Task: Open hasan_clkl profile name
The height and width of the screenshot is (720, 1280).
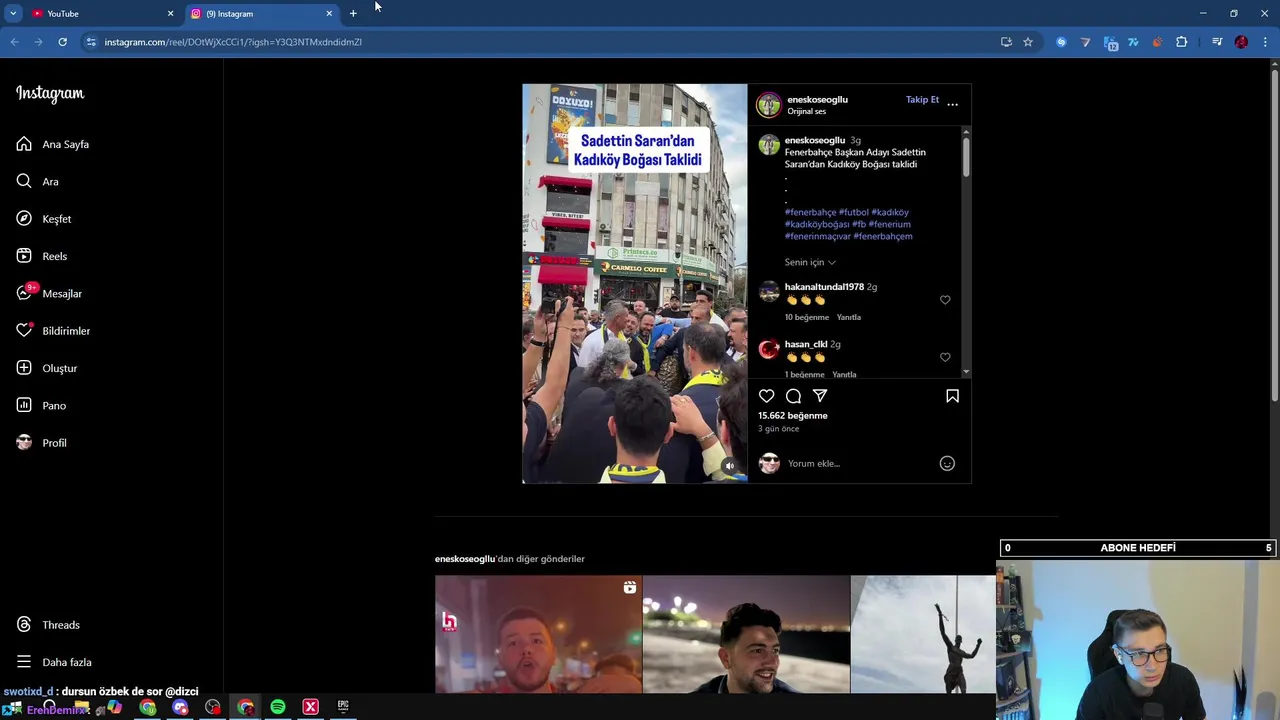Action: (806, 344)
